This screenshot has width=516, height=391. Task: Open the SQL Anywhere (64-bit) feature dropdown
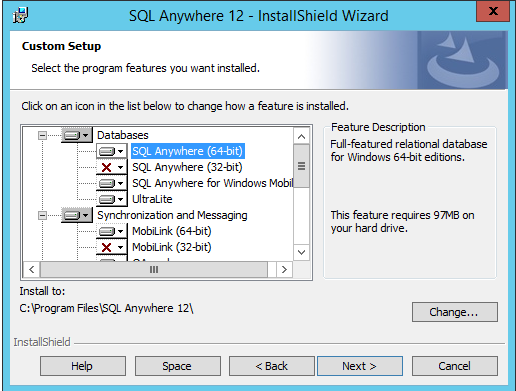(112, 151)
